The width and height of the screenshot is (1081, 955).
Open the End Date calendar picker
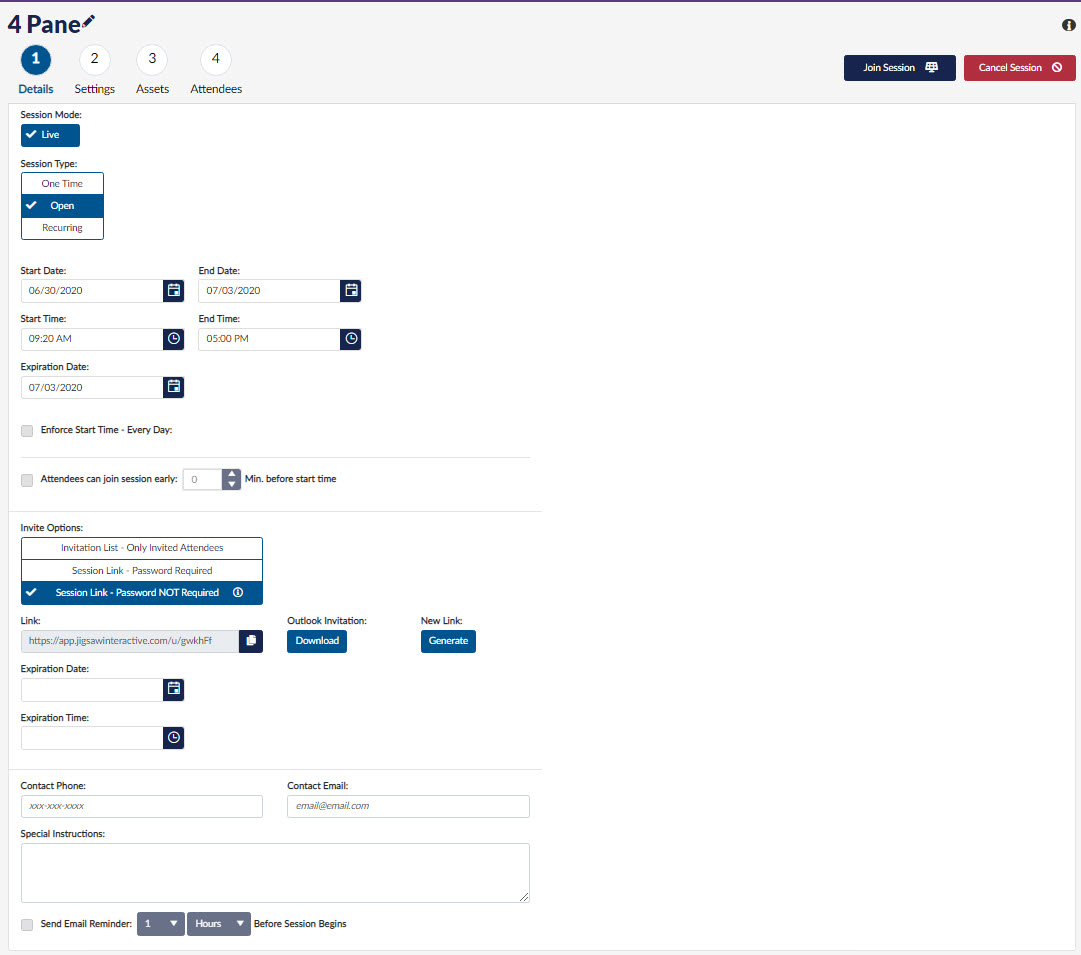tap(351, 291)
